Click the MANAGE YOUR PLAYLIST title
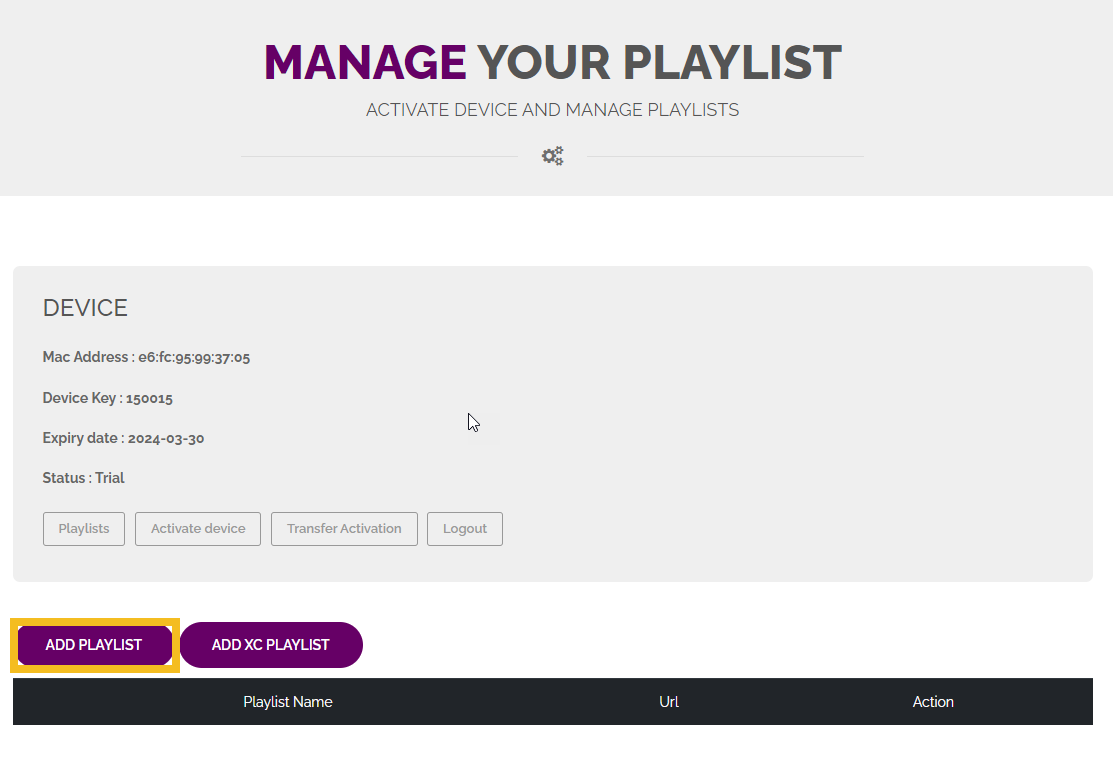This screenshot has width=1113, height=771. (x=551, y=62)
